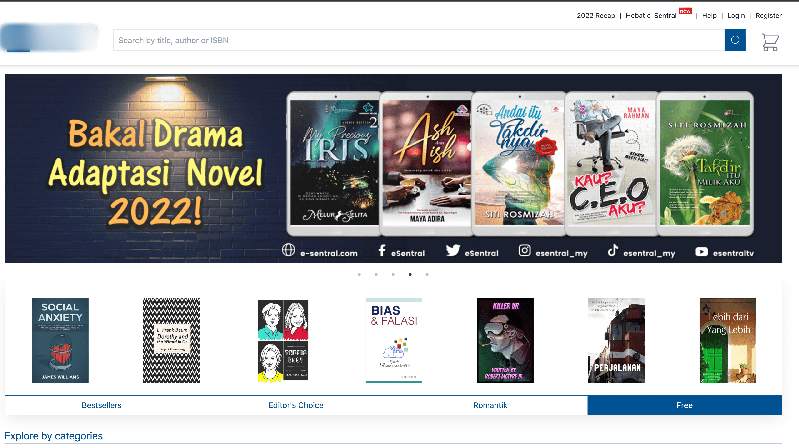Screen dimensions: 799x448
Task: Click the TikTok icon in banner
Action: [612, 250]
